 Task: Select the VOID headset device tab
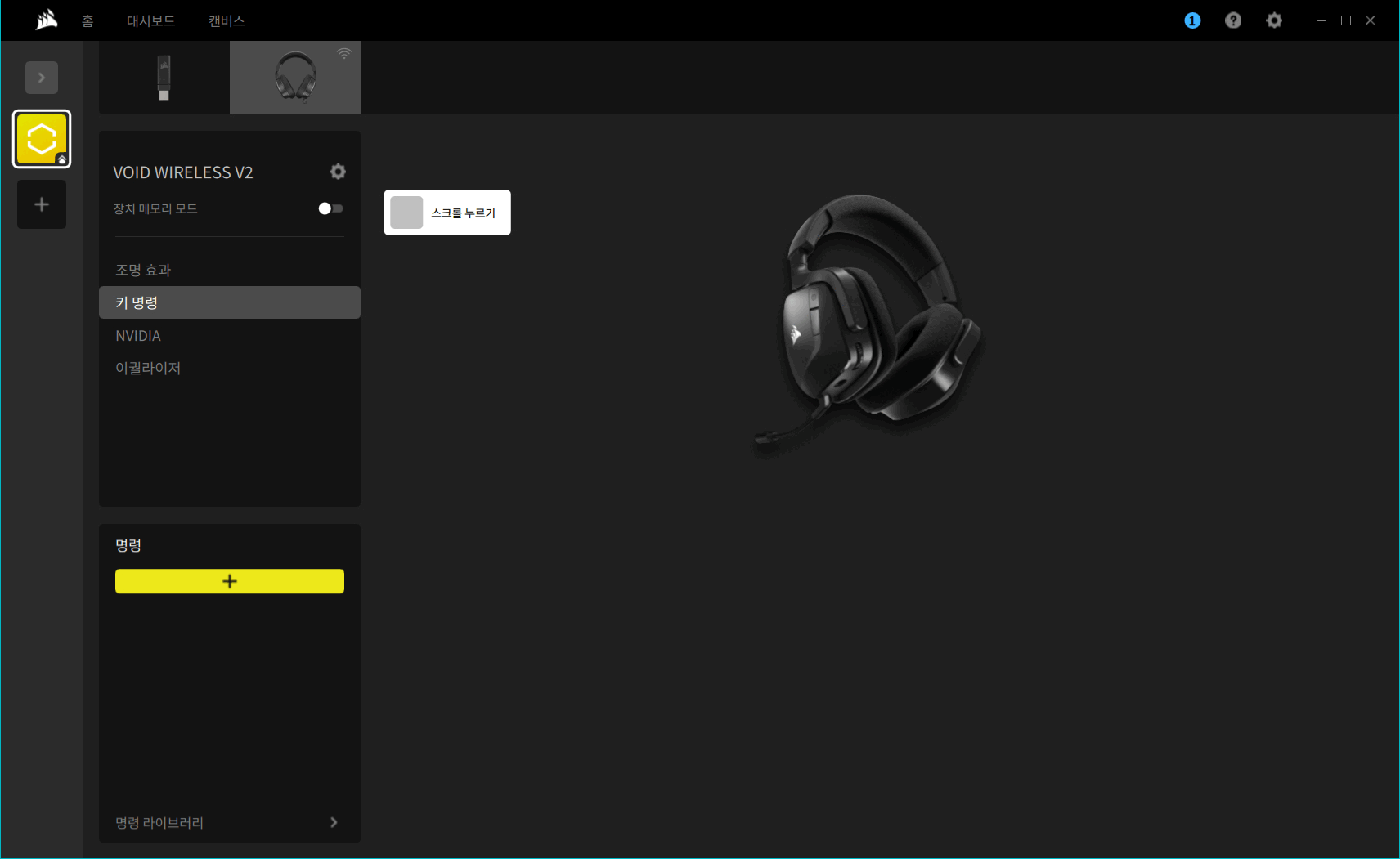[x=295, y=78]
